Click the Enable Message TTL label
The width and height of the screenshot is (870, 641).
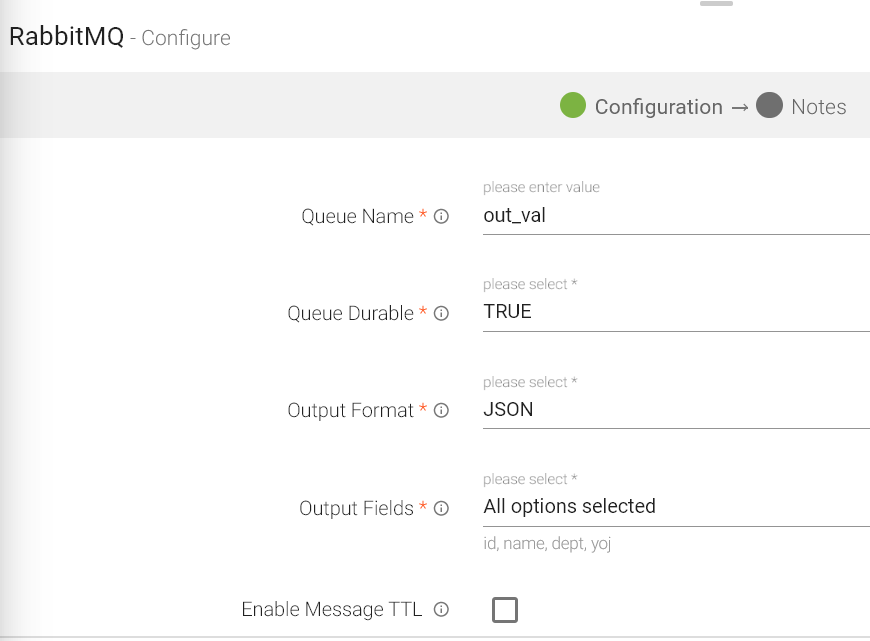click(x=332, y=609)
